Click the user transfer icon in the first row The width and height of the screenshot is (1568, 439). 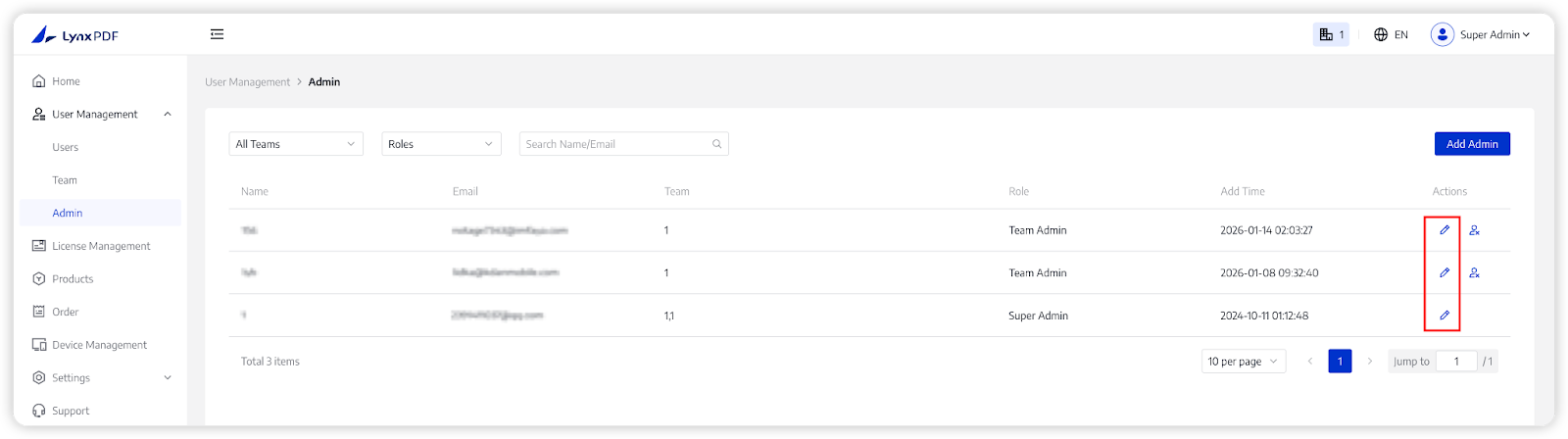(x=1474, y=230)
